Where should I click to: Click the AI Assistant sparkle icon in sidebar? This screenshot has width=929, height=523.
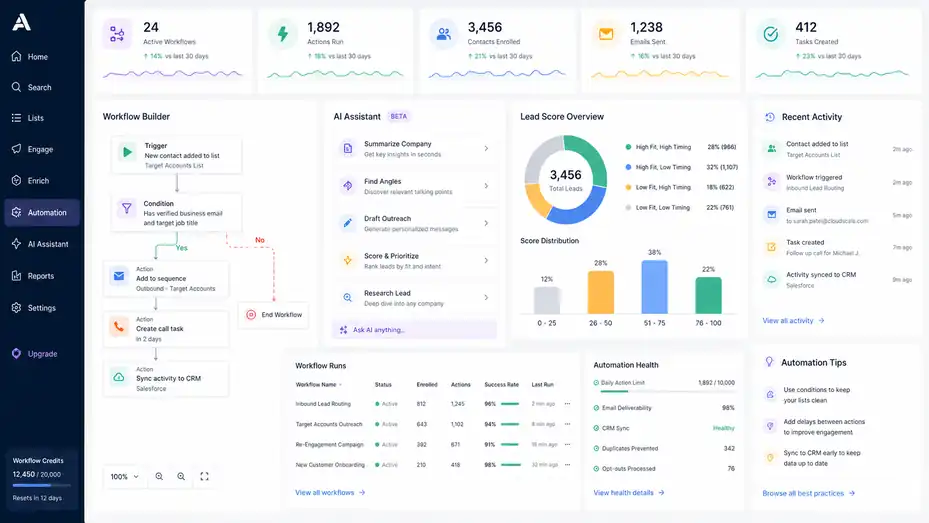(16, 243)
